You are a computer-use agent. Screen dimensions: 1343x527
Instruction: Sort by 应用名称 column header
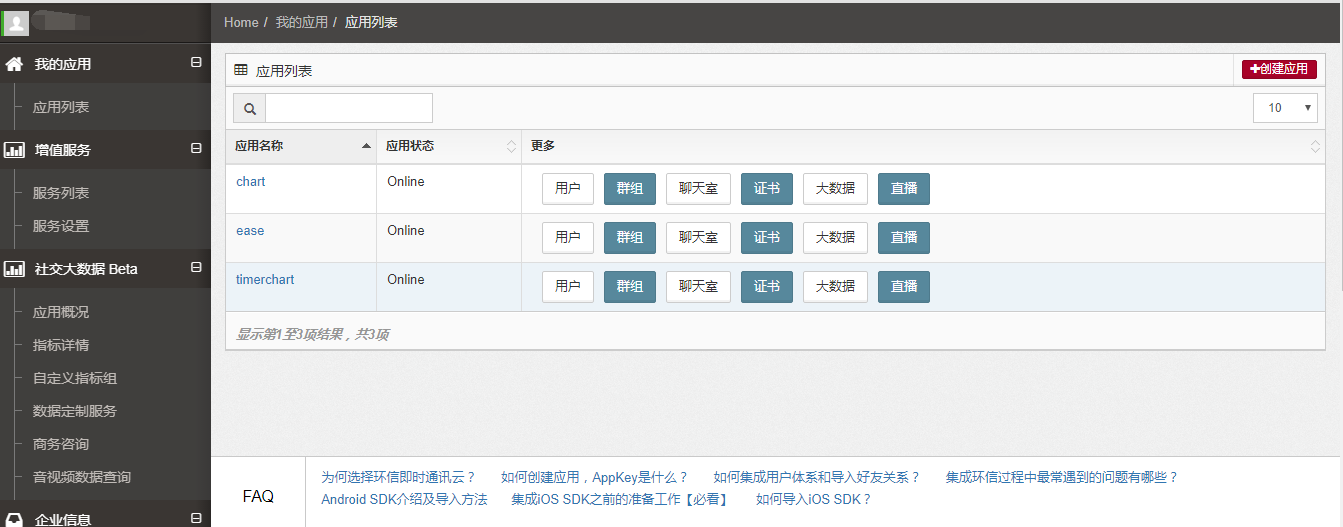click(301, 146)
